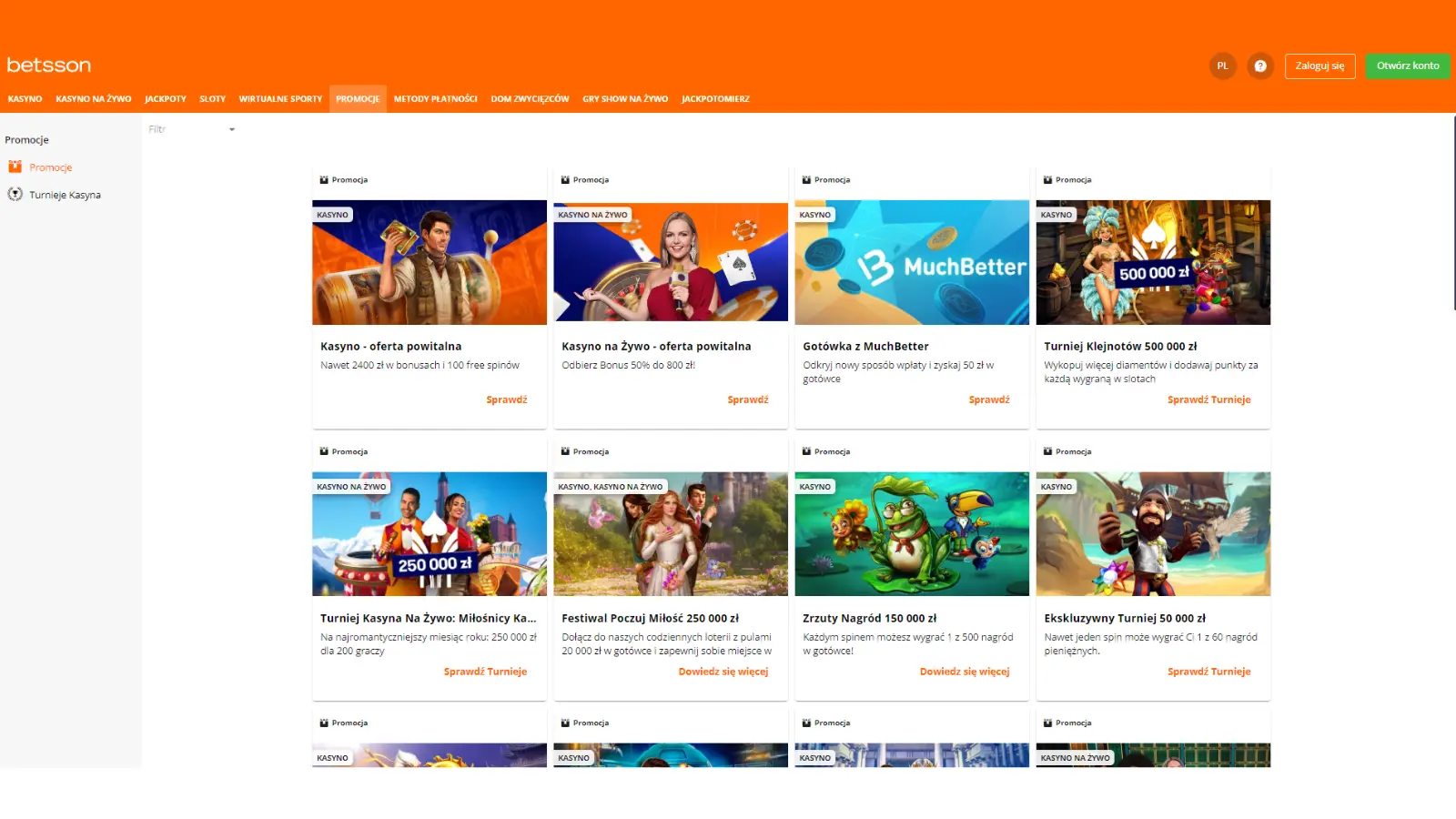Viewport: 1456px width, 819px height.
Task: Click Sprawdź Turnieje under Ekskluzywny Turniej
Action: (x=1209, y=672)
